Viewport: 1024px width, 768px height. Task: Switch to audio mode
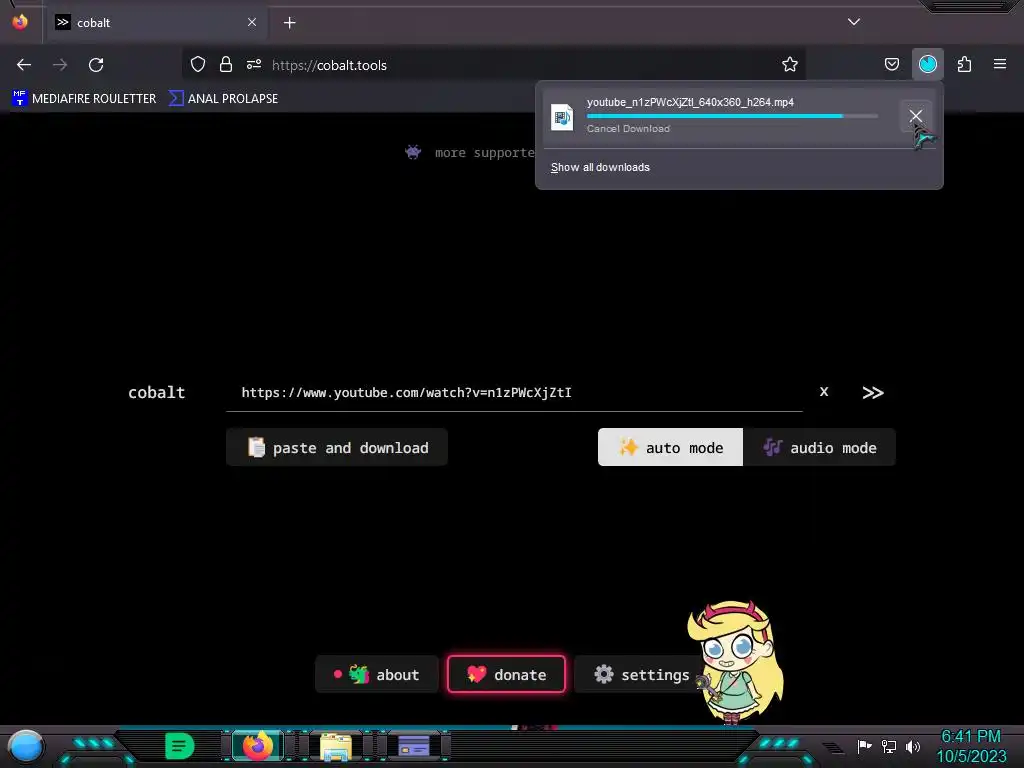820,447
